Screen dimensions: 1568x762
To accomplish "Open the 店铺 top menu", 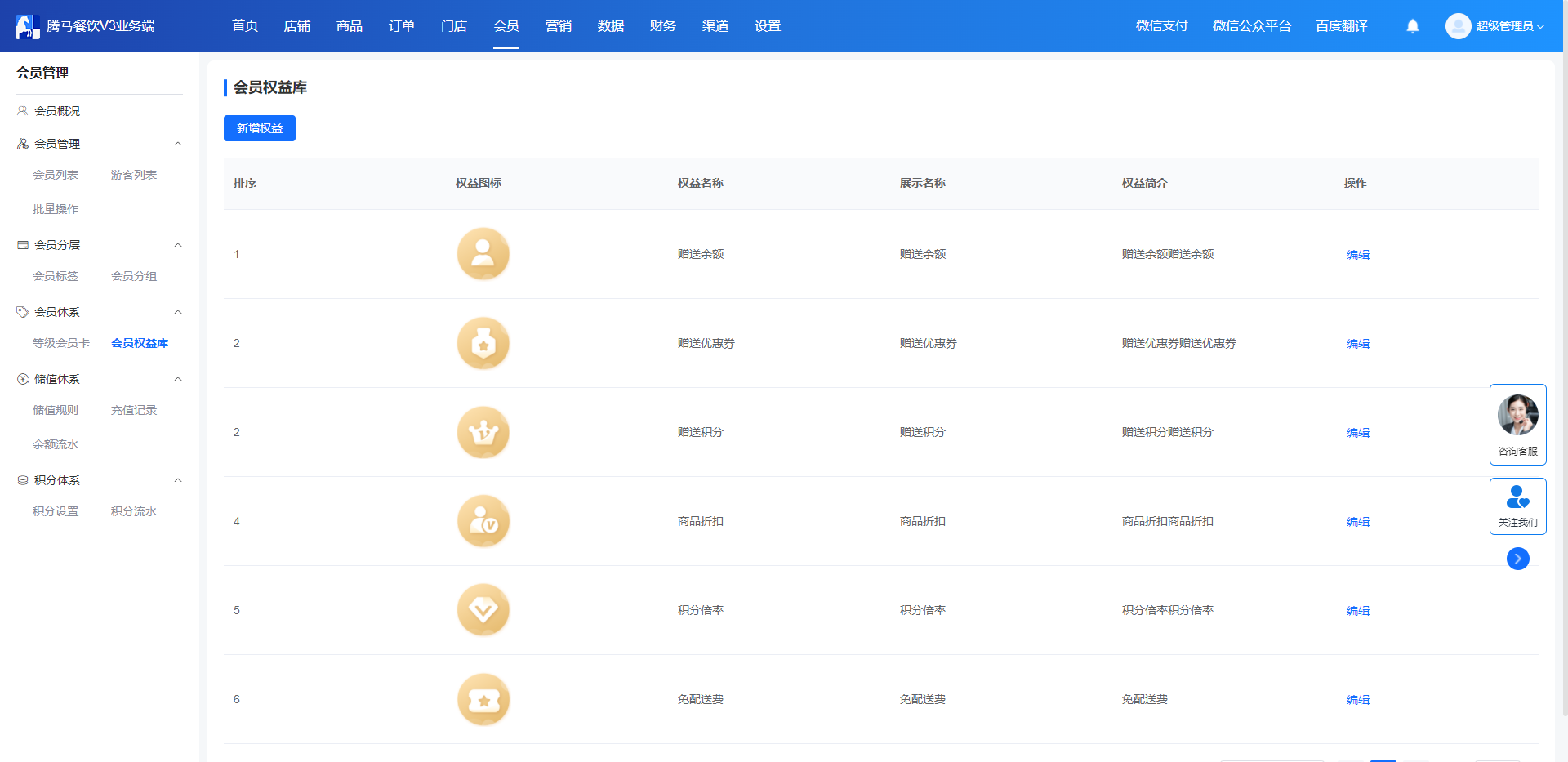I will click(x=297, y=26).
